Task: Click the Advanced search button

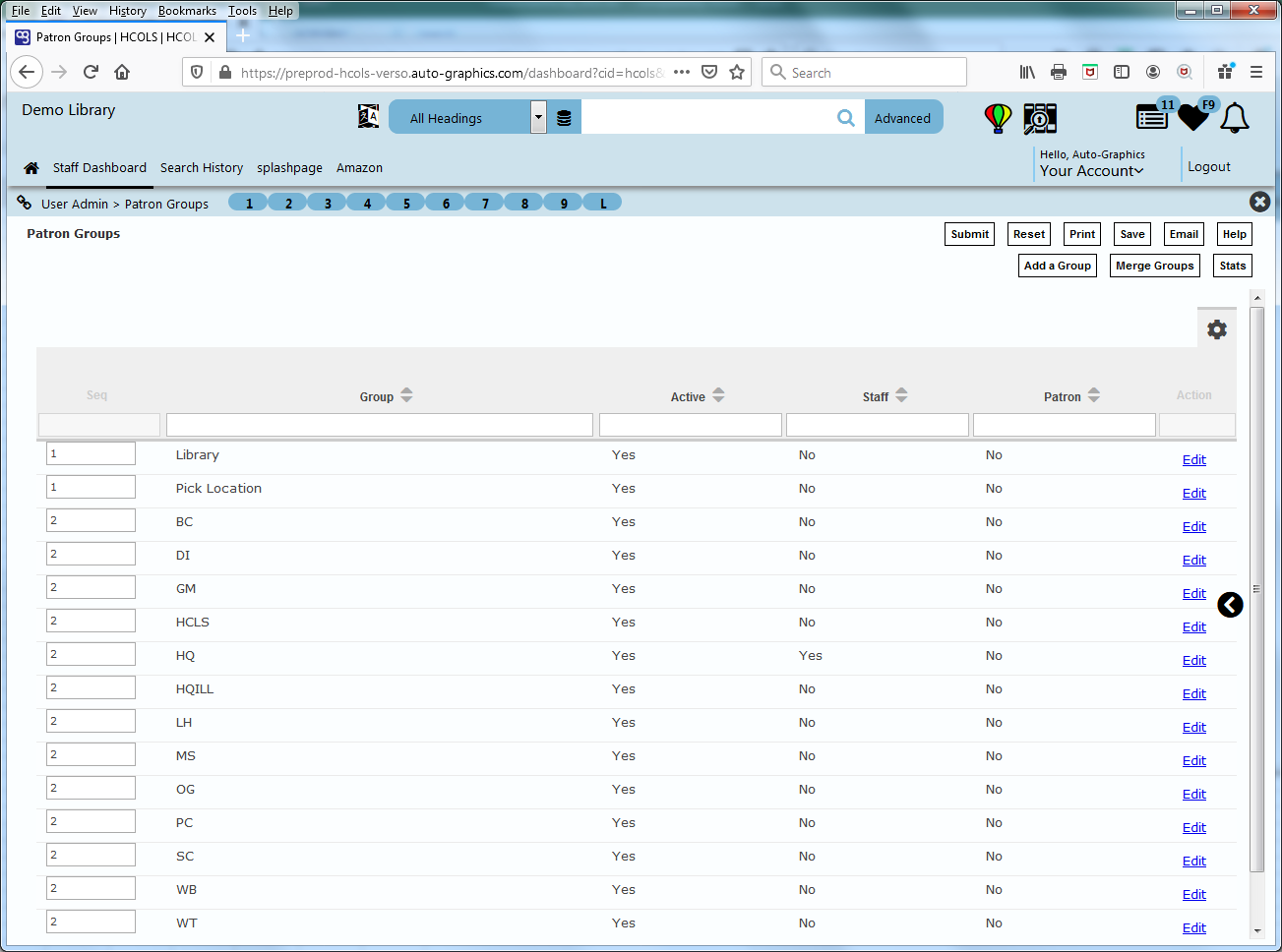Action: click(903, 117)
